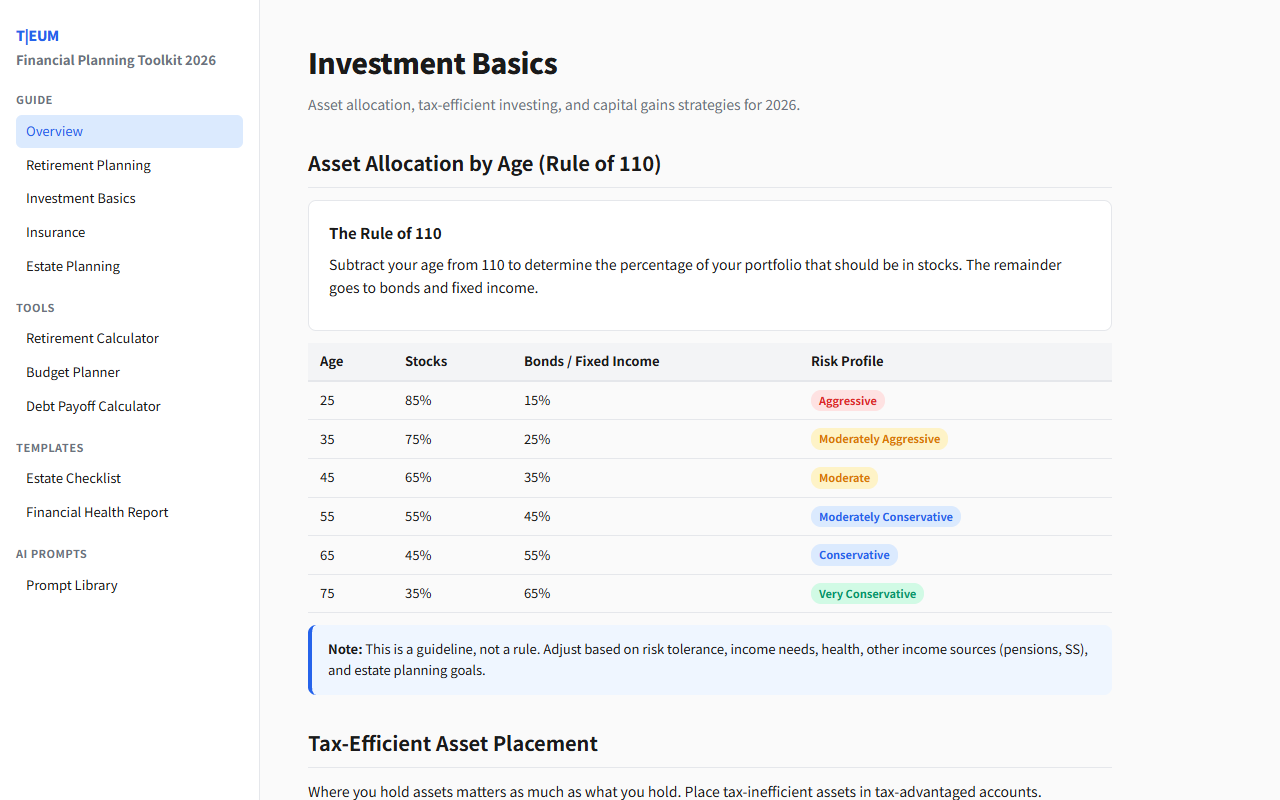Open the Estate Checklist template
1280x800 pixels.
73,477
